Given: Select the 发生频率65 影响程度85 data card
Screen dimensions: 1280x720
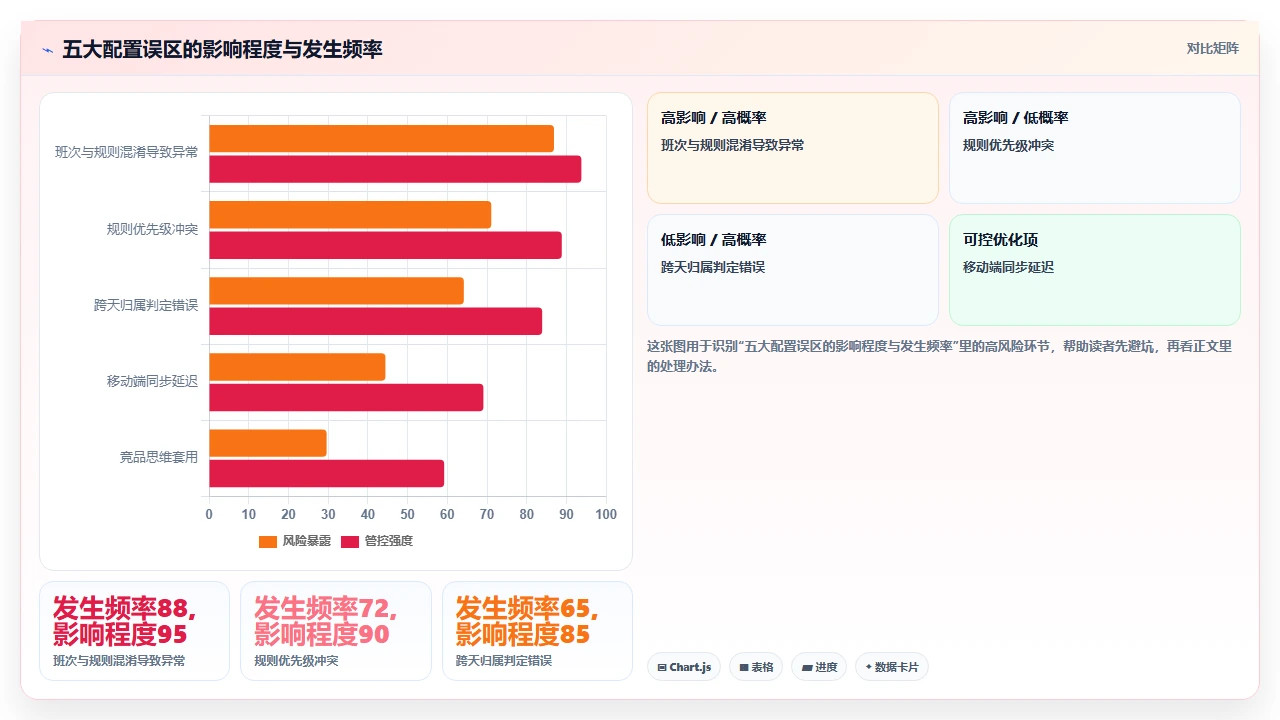Looking at the screenshot, I should [537, 631].
